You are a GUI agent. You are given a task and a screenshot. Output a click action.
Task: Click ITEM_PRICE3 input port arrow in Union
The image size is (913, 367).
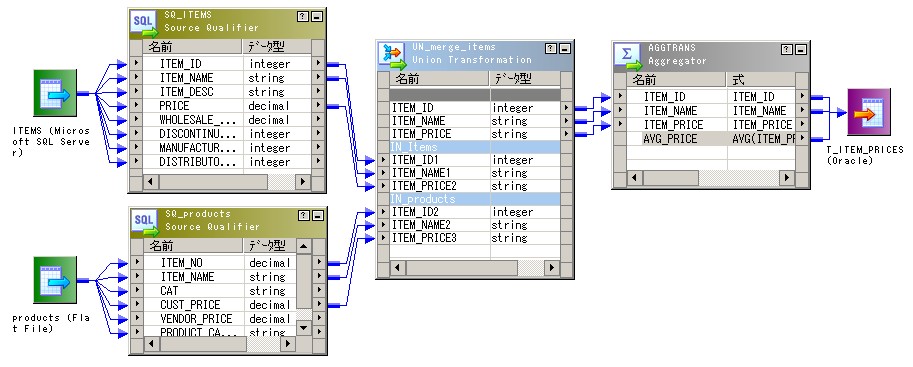coord(383,238)
